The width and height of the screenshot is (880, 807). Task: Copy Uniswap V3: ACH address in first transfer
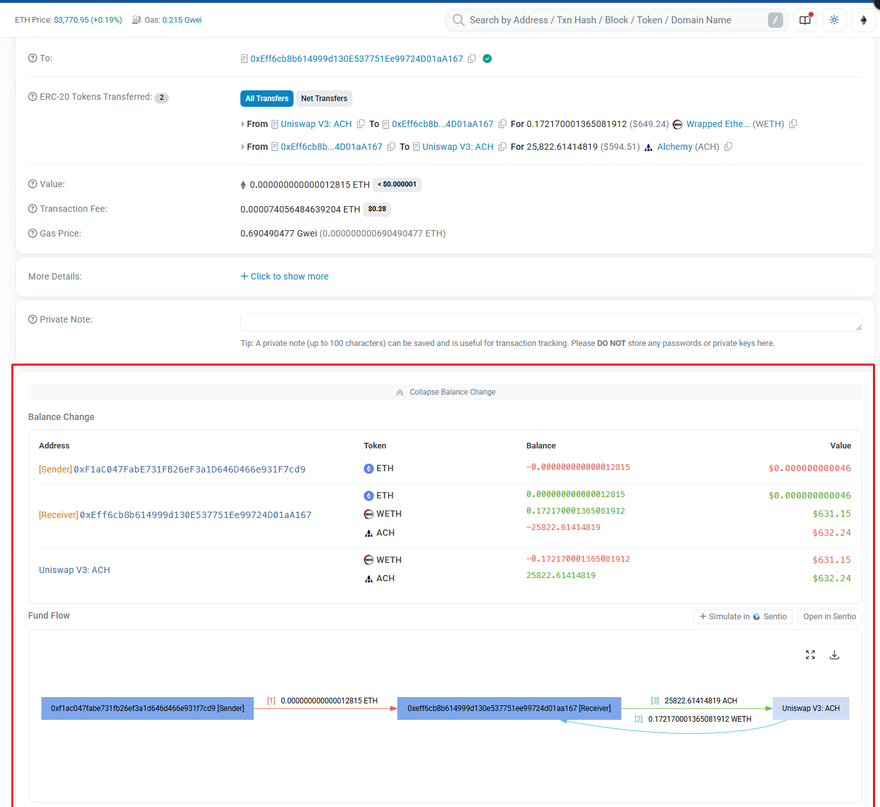(361, 123)
